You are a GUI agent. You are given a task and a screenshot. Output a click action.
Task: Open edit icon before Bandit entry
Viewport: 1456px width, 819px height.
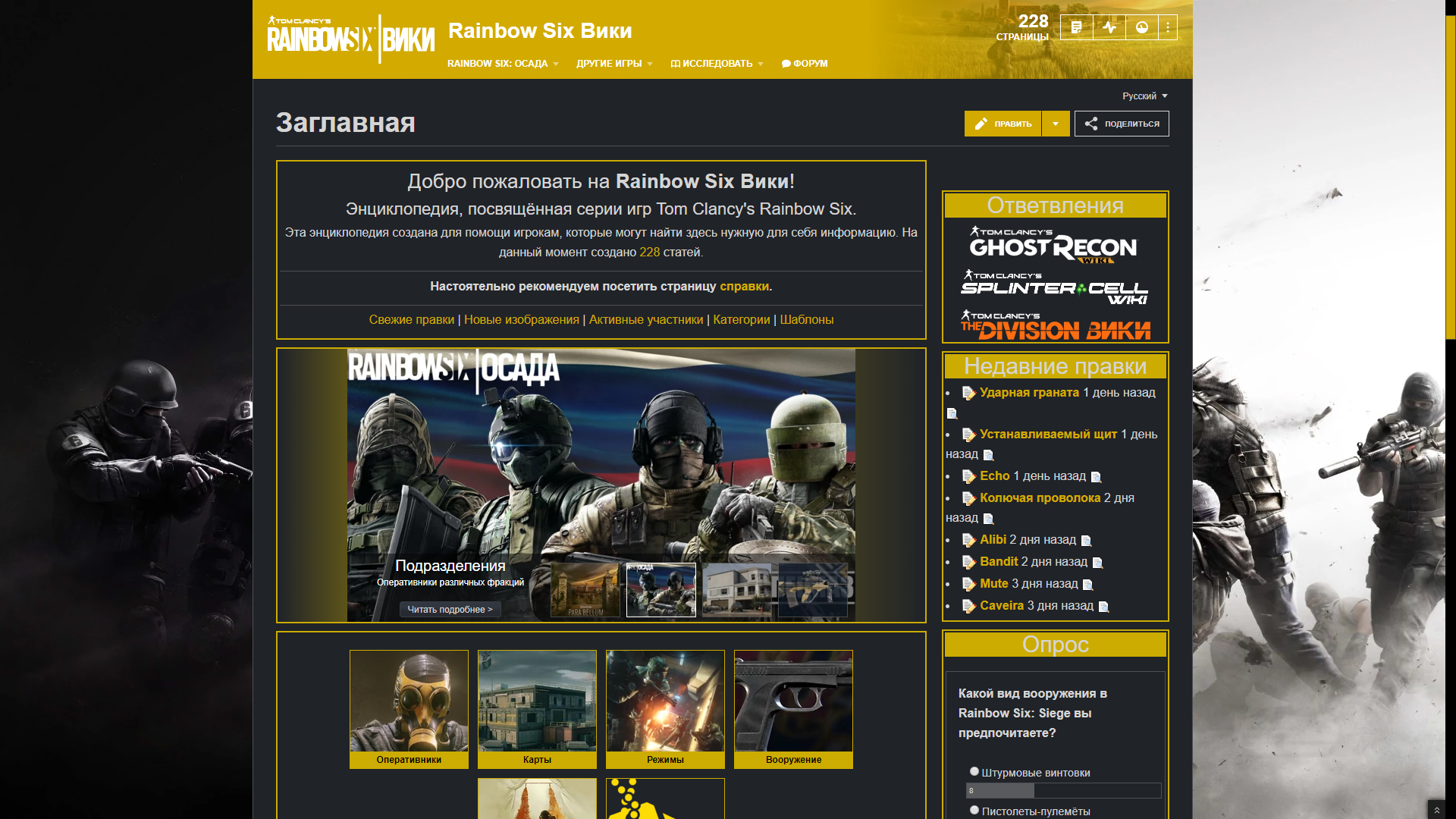[968, 562]
